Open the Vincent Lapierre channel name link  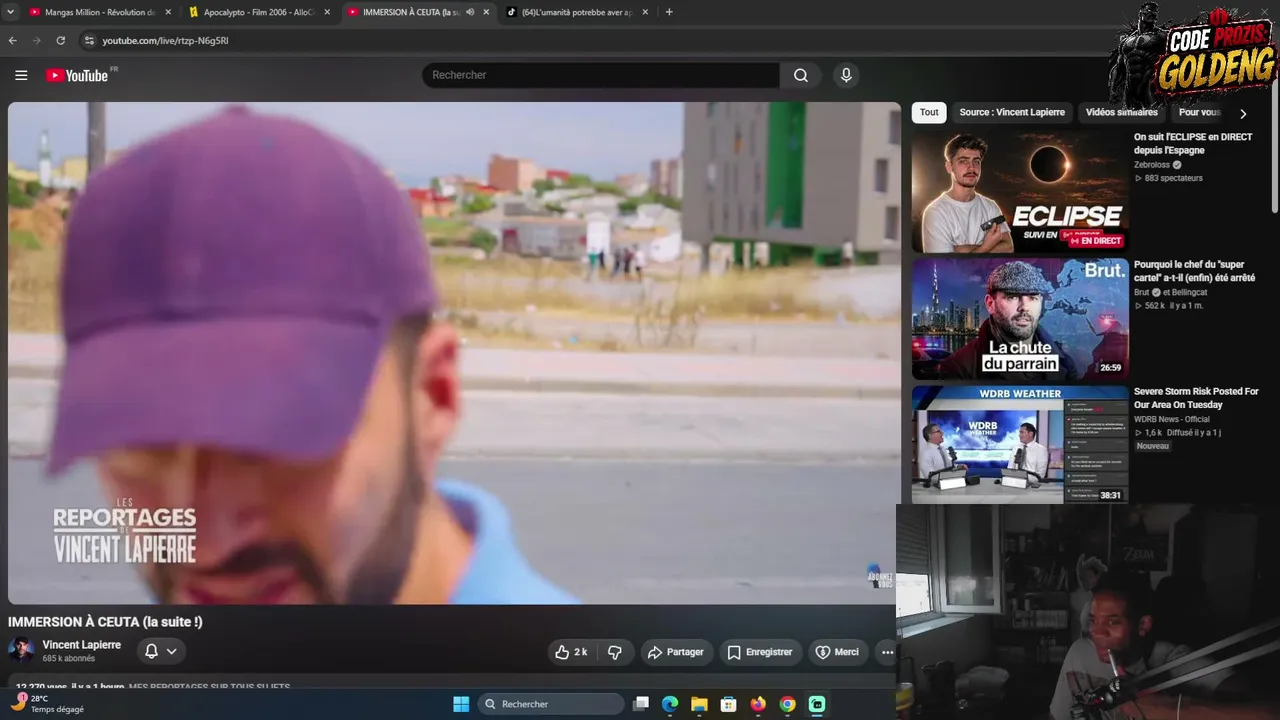click(x=82, y=645)
